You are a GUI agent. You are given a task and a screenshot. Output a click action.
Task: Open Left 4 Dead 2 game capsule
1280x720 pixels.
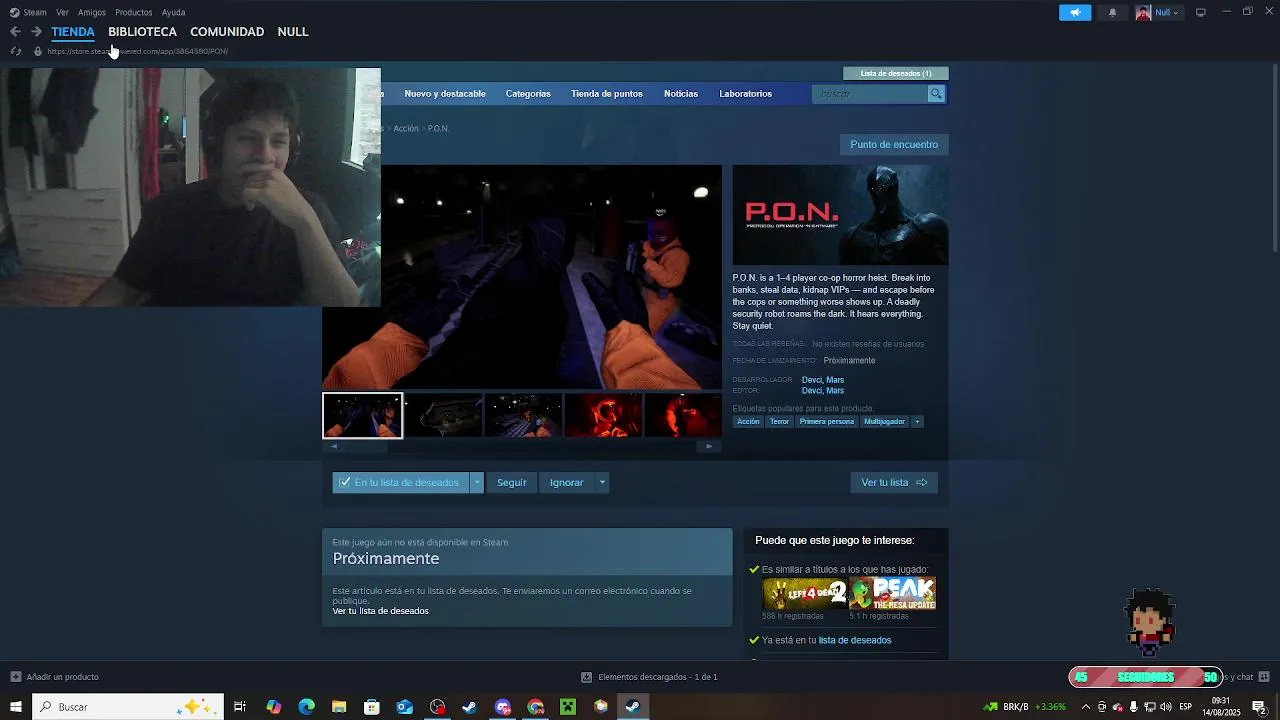(805, 593)
